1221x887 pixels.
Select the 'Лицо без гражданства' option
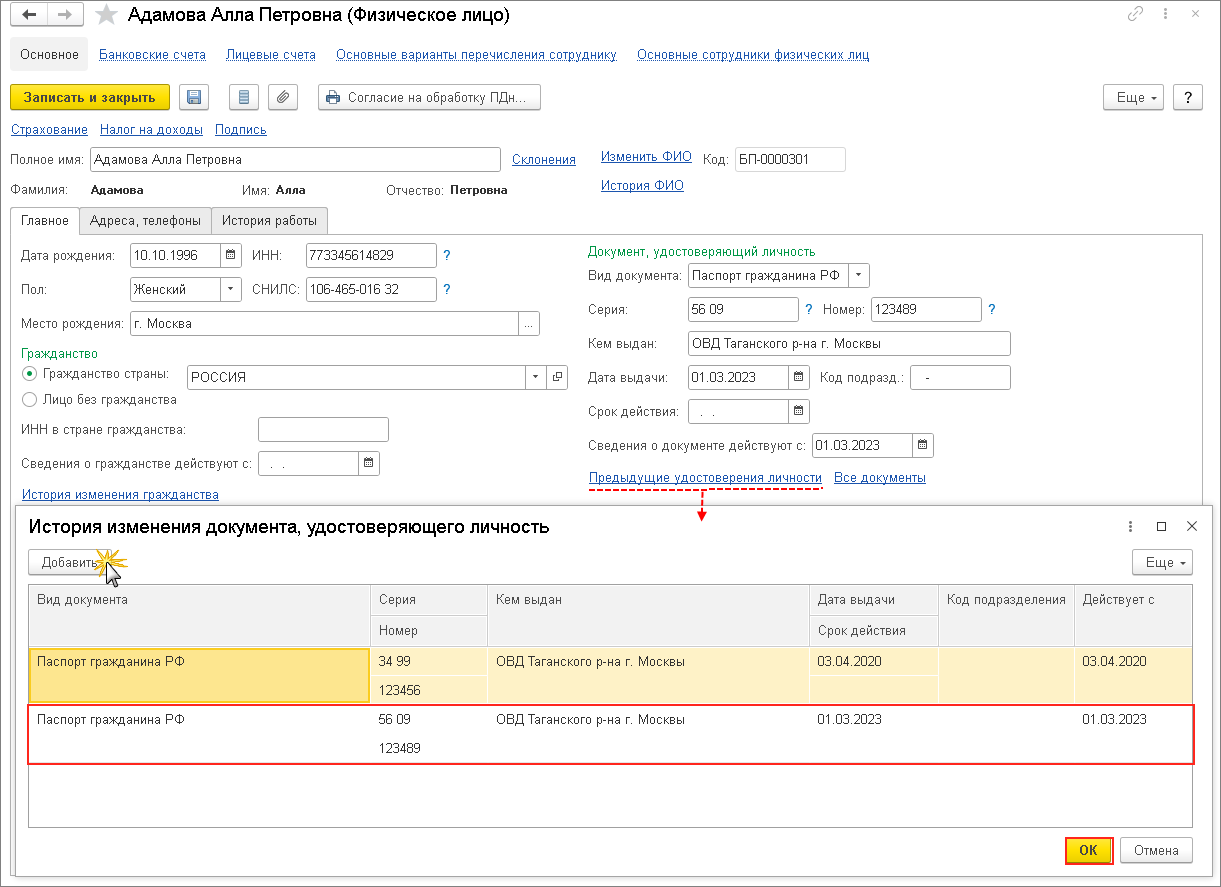[x=30, y=400]
